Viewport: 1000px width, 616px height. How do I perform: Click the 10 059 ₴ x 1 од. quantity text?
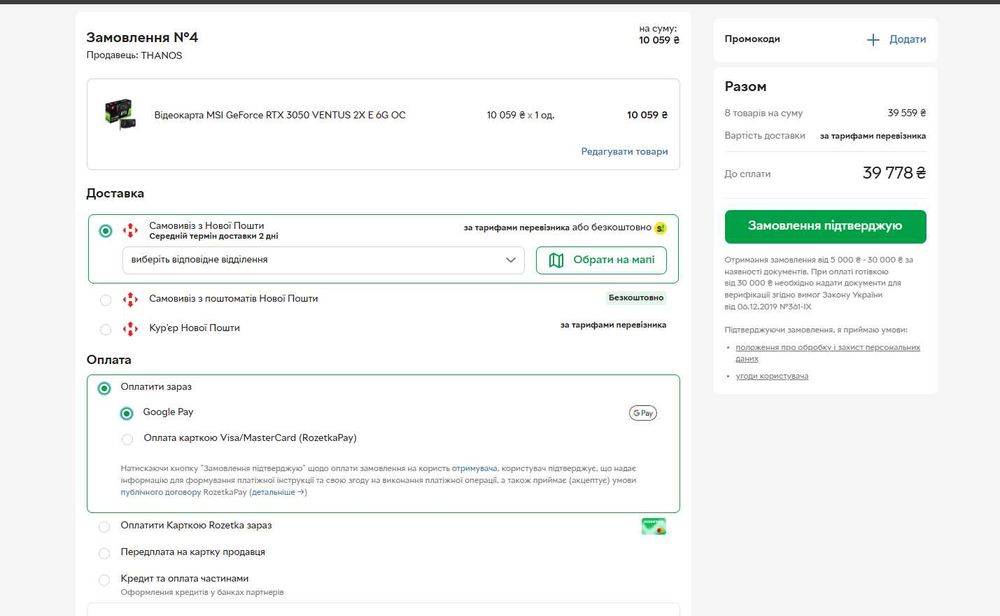tap(520, 115)
